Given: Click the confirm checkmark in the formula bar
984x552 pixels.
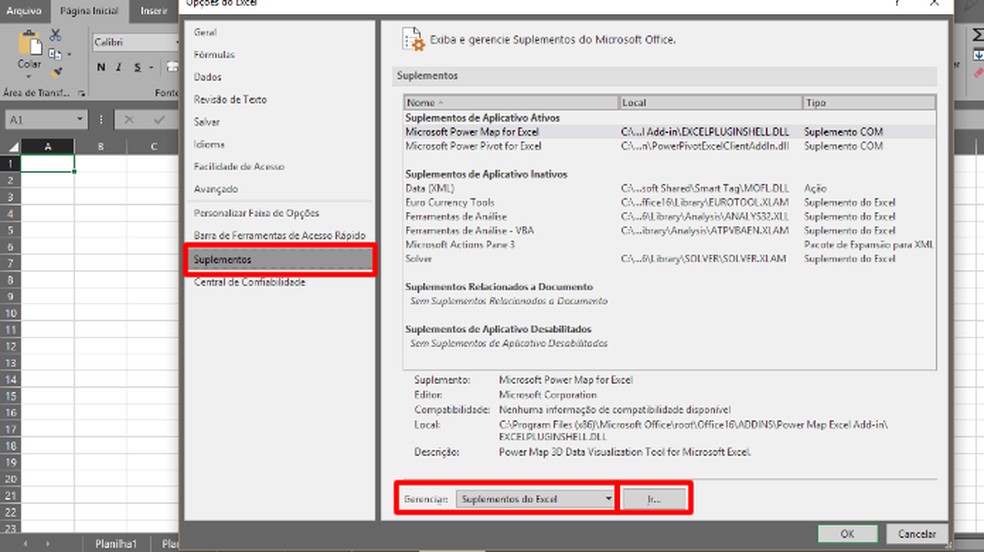Looking at the screenshot, I should pos(159,119).
